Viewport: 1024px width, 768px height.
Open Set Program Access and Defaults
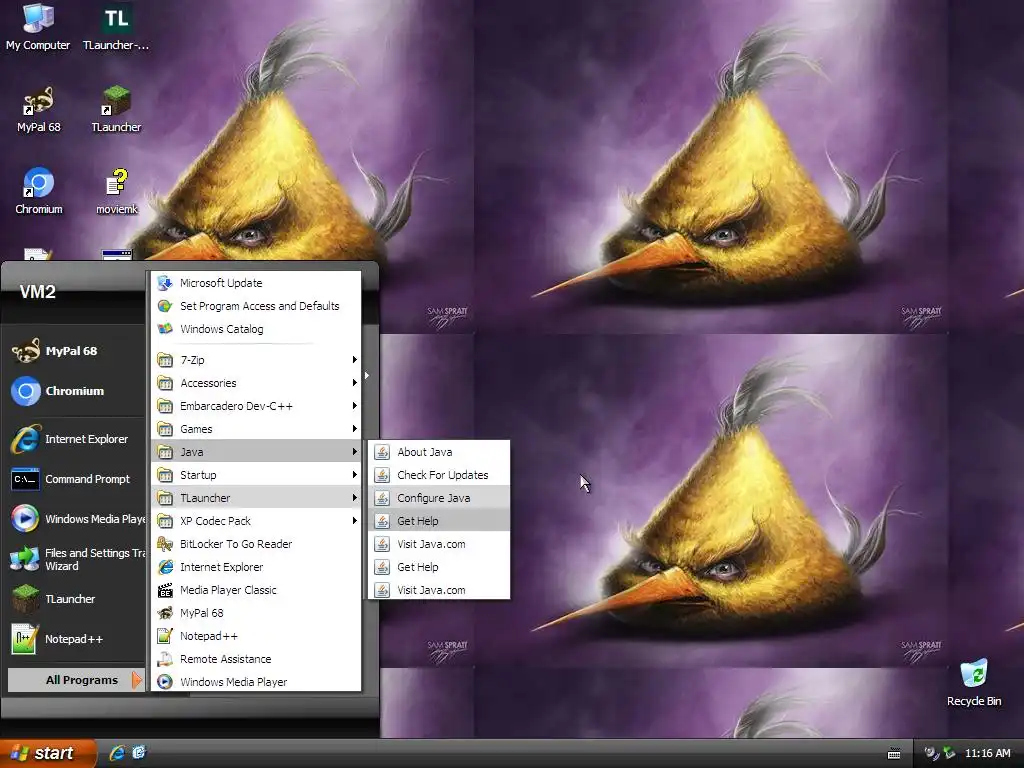click(x=256, y=306)
